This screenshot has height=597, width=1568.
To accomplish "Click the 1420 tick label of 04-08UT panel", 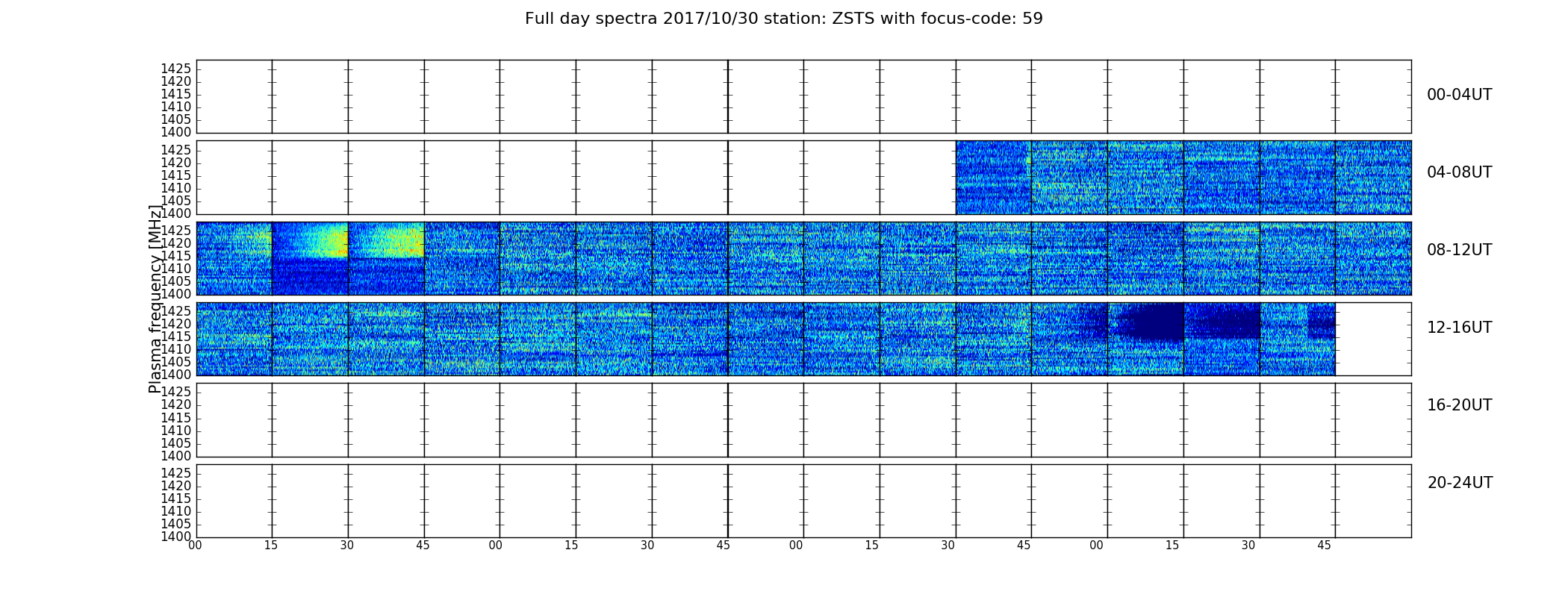I will 176,163.
